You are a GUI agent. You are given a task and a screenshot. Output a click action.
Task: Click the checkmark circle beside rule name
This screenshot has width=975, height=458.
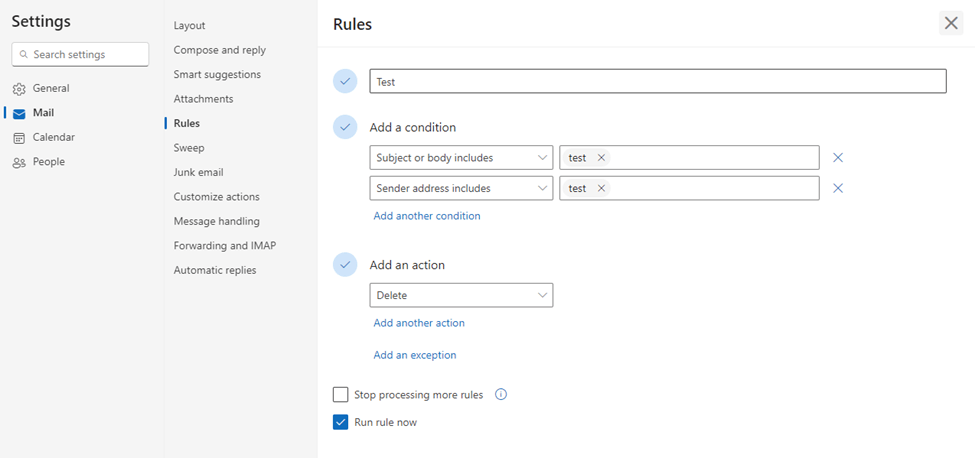[x=345, y=81]
